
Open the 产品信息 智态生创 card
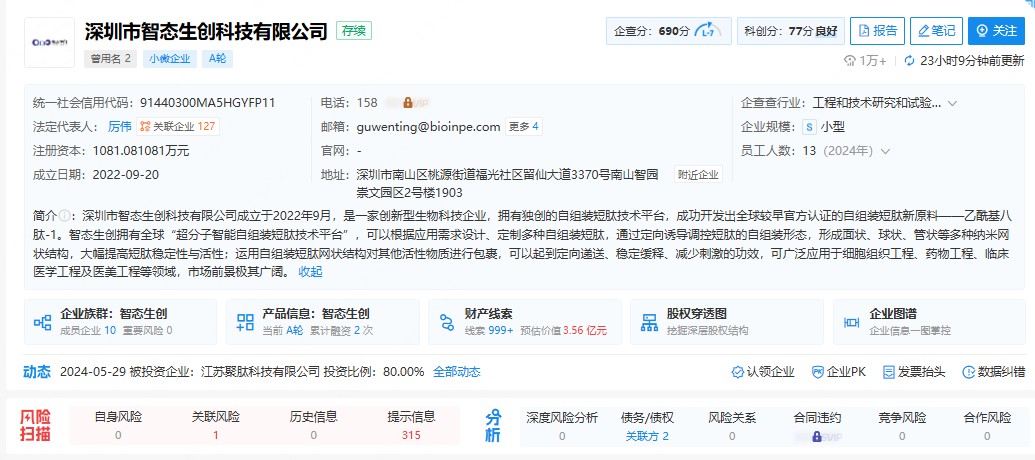[323, 322]
